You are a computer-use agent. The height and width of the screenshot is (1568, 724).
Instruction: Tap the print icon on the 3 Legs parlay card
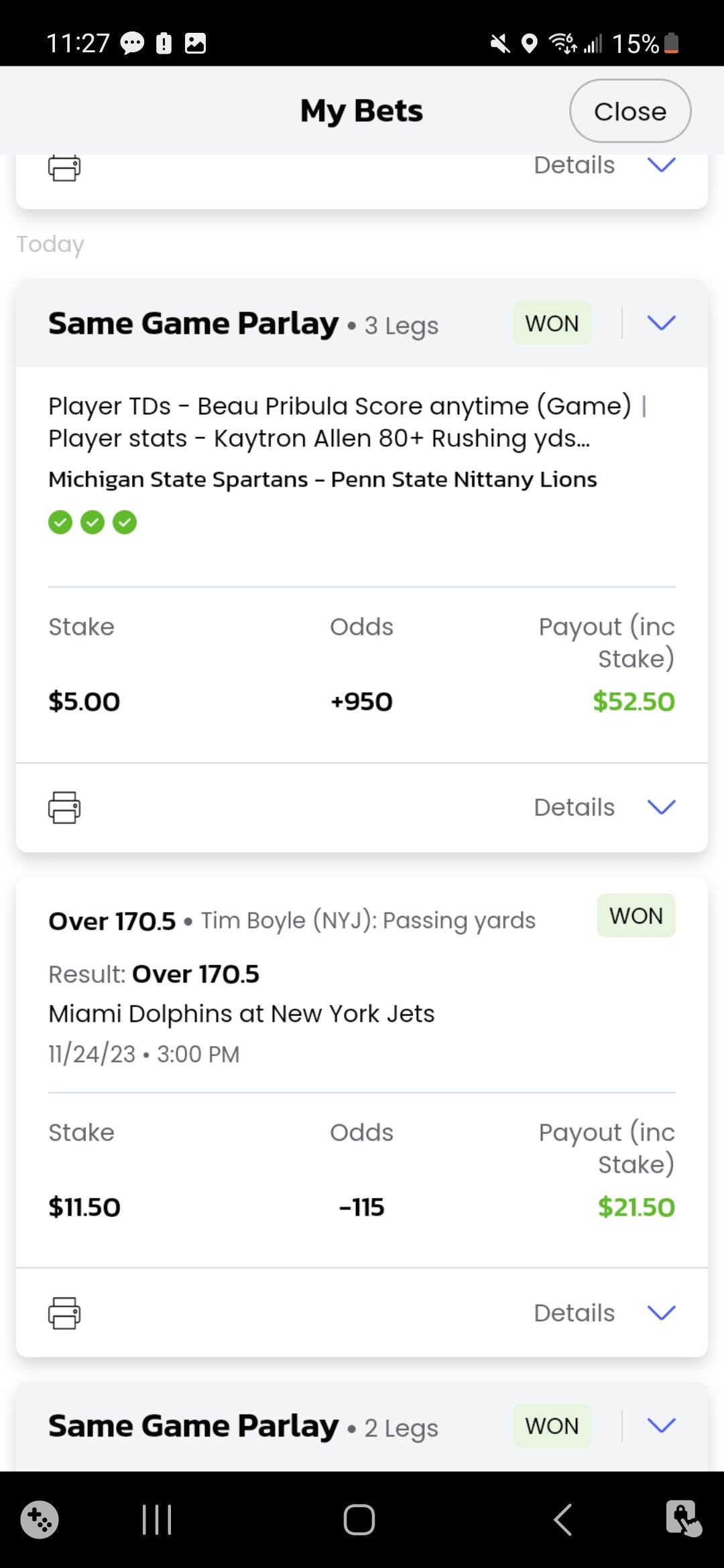pyautogui.click(x=64, y=807)
